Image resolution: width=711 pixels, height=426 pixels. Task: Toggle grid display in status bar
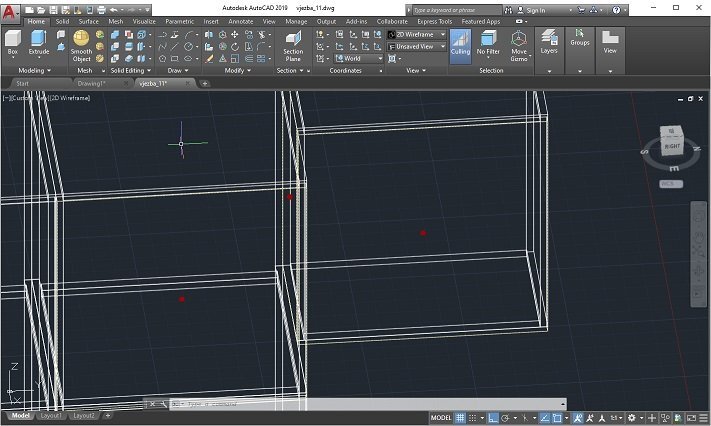460,418
